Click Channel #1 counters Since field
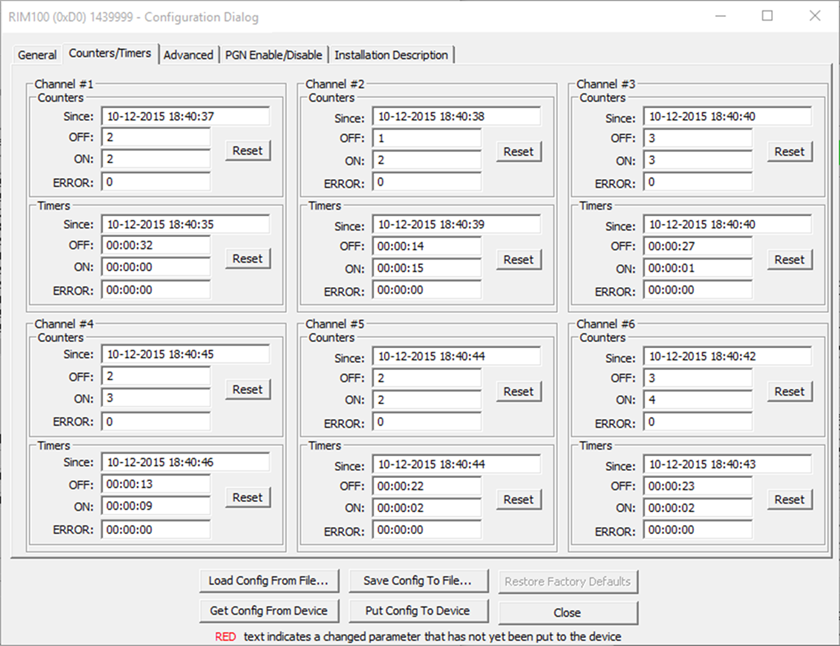 185,116
